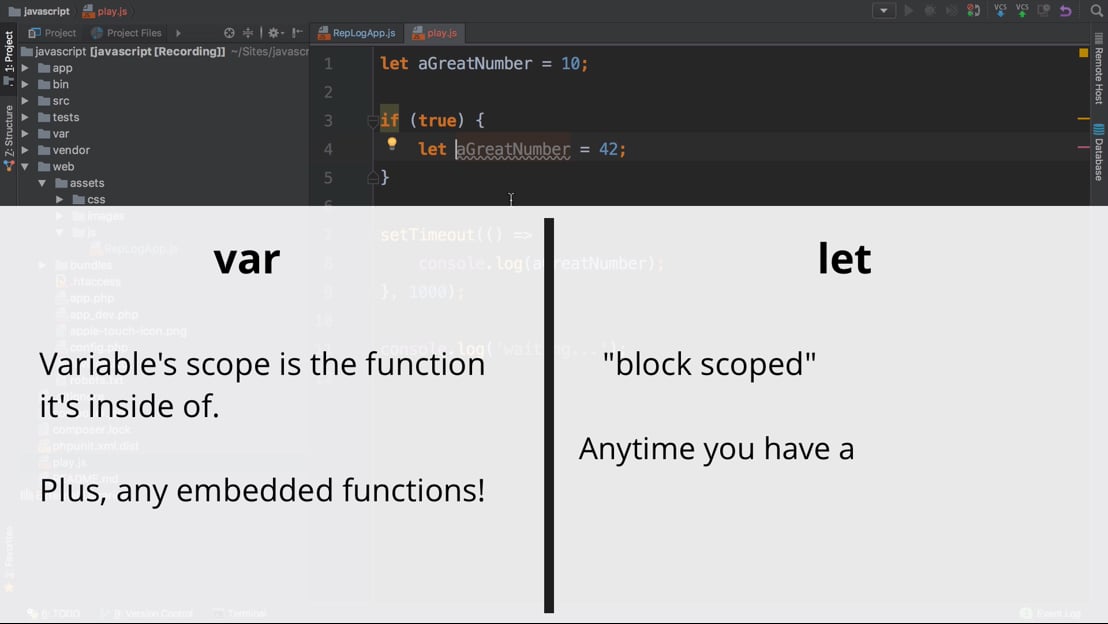Select the vendor folder in project tree

point(71,150)
